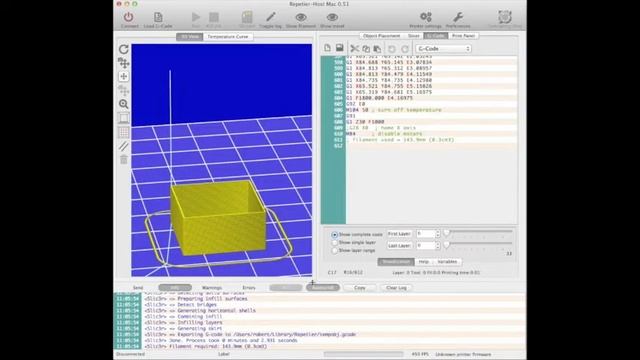Open the Load G-Code file icon

[x=158, y=17]
